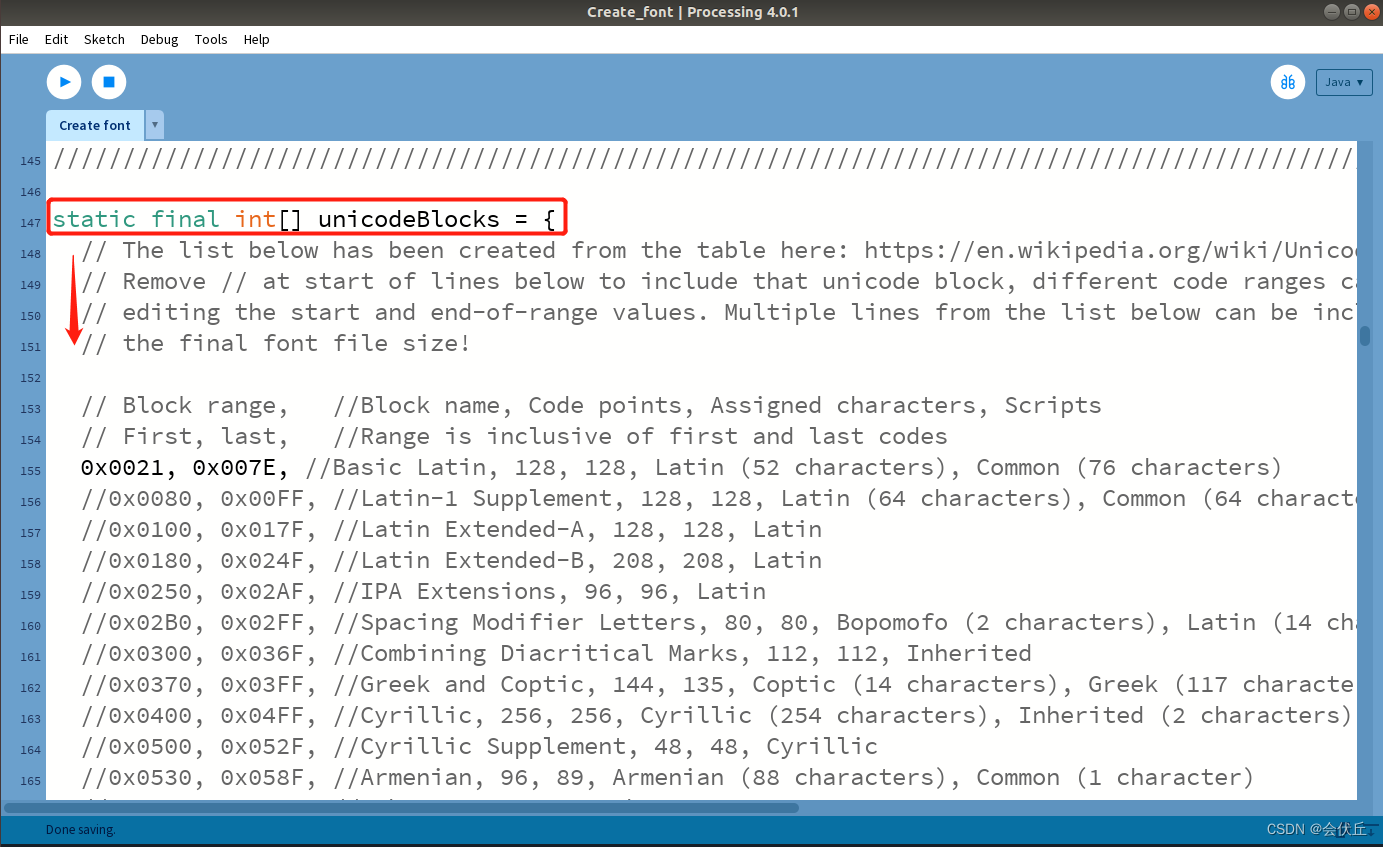Click line number 165 in the gutter
Image resolution: width=1383 pixels, height=847 pixels.
pos(30,780)
